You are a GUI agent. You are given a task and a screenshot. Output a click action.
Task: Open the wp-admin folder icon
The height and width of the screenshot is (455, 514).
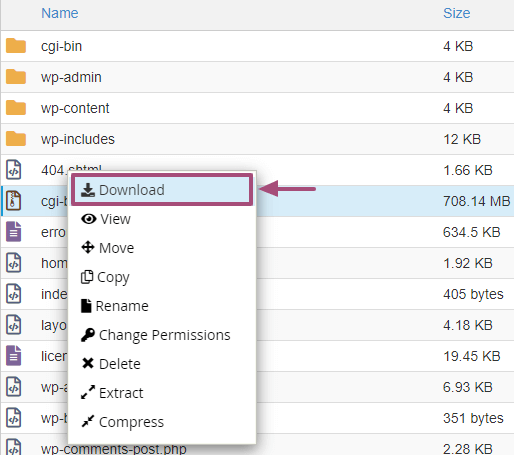click(x=16, y=77)
